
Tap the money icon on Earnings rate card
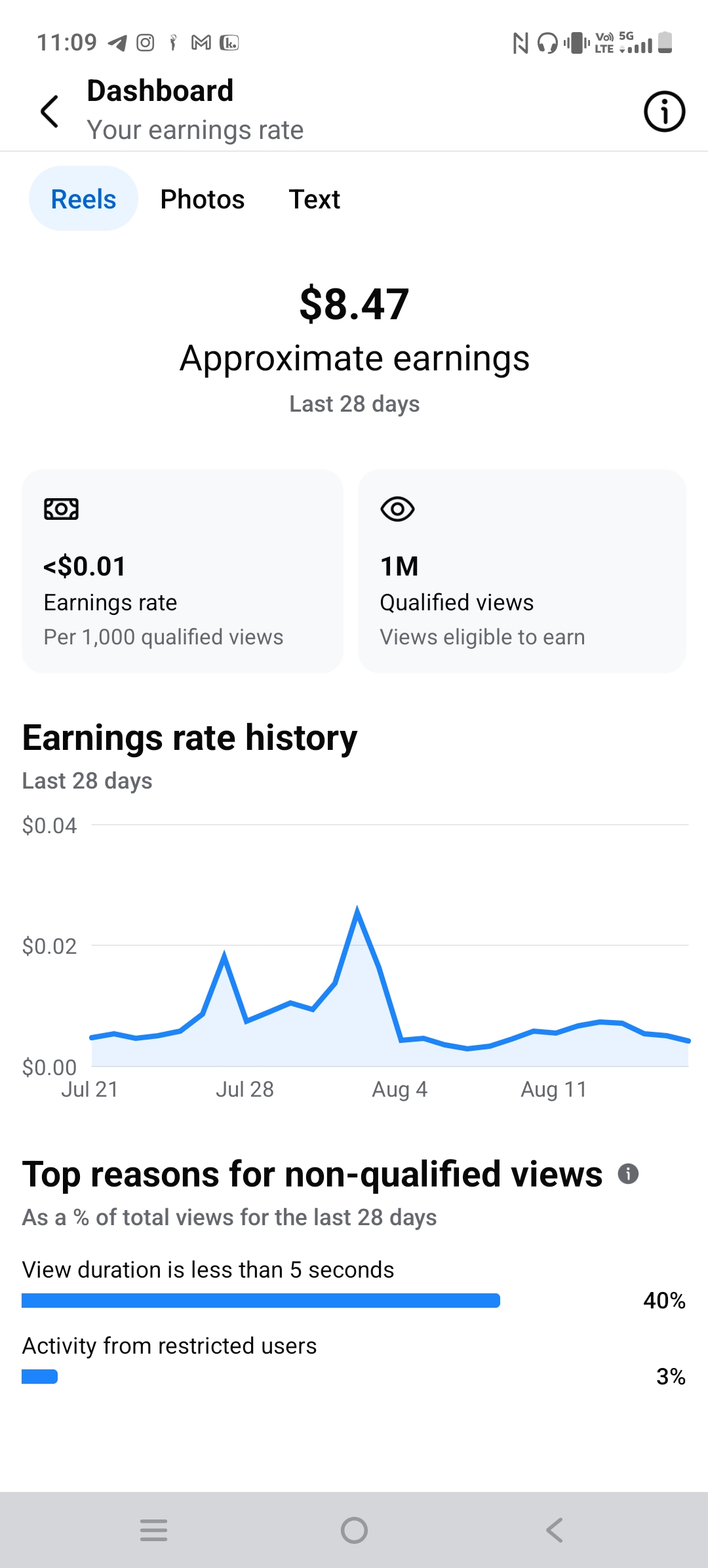[x=61, y=509]
